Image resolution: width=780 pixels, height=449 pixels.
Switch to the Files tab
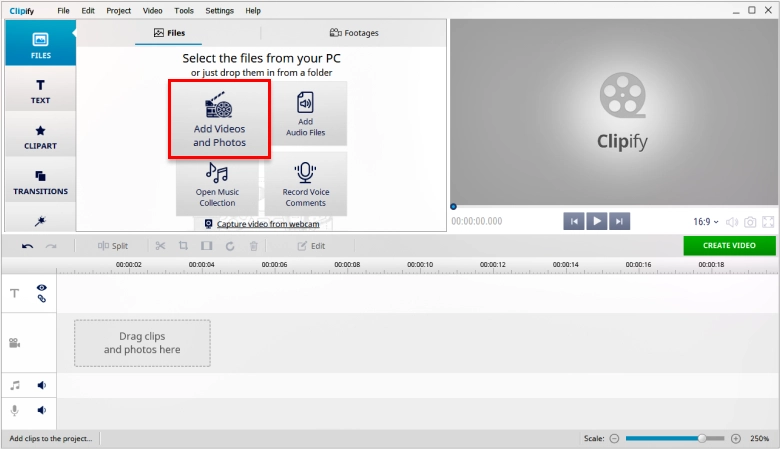coord(169,33)
